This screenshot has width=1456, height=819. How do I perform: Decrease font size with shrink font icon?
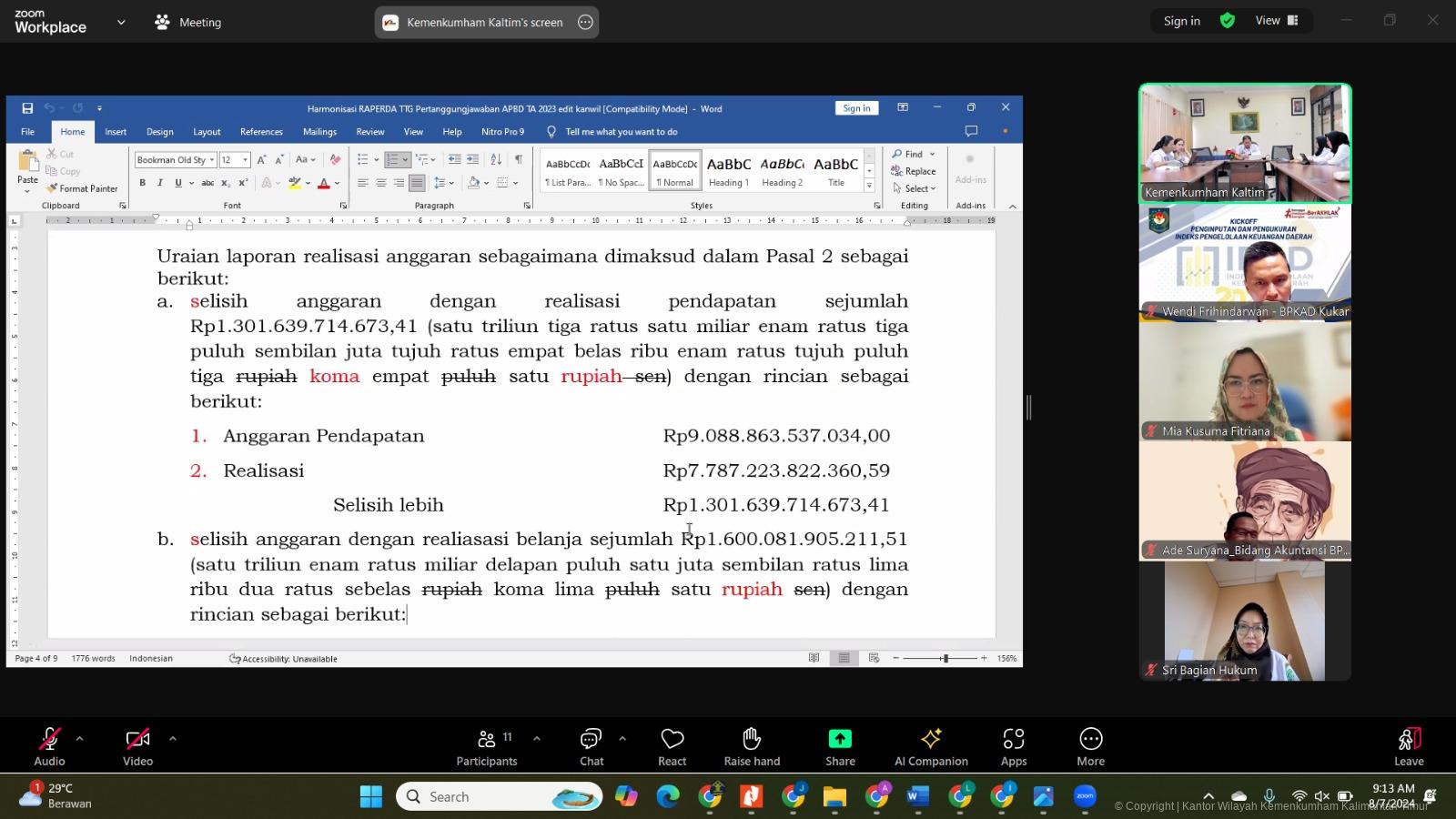(x=279, y=159)
